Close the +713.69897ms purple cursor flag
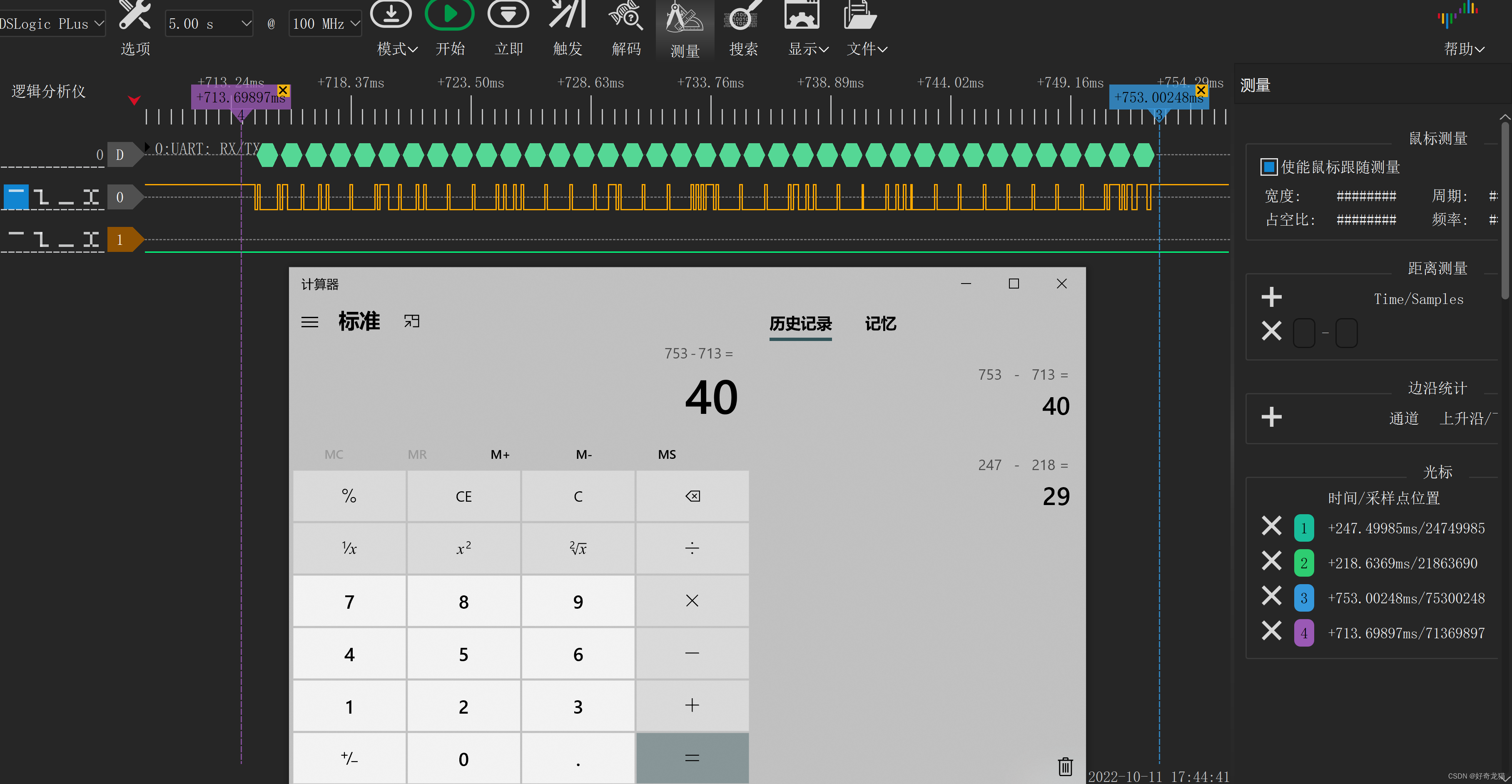 tap(283, 90)
